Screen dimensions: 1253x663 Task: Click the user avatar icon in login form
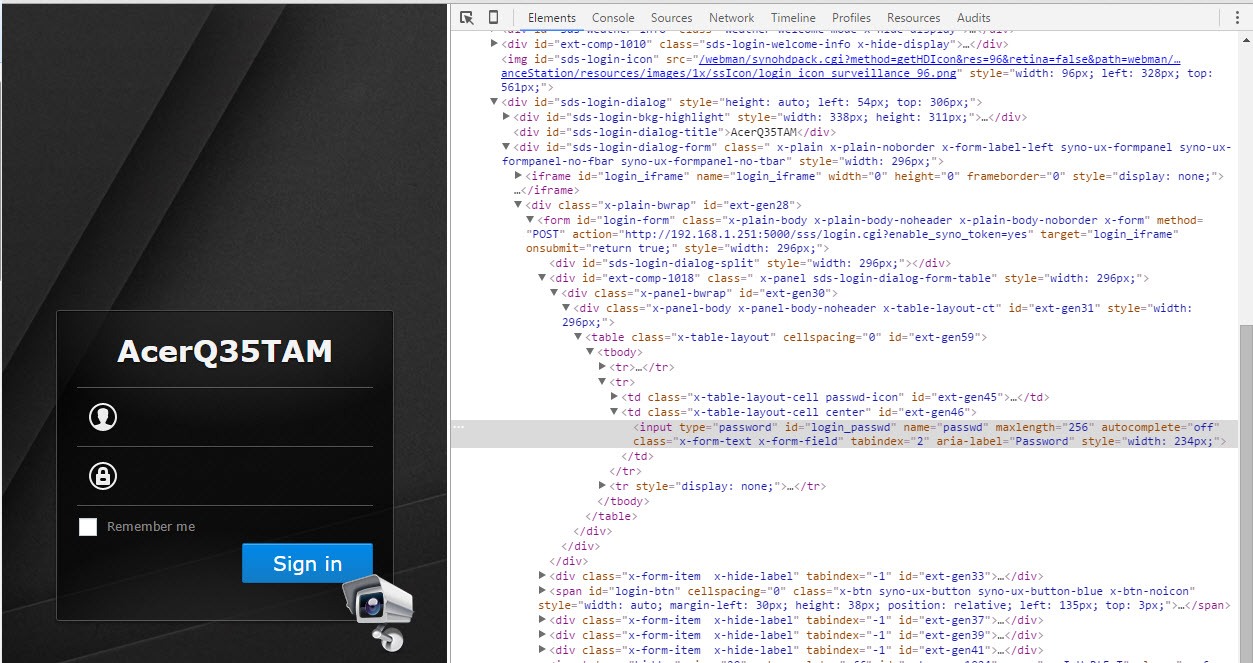click(103, 417)
